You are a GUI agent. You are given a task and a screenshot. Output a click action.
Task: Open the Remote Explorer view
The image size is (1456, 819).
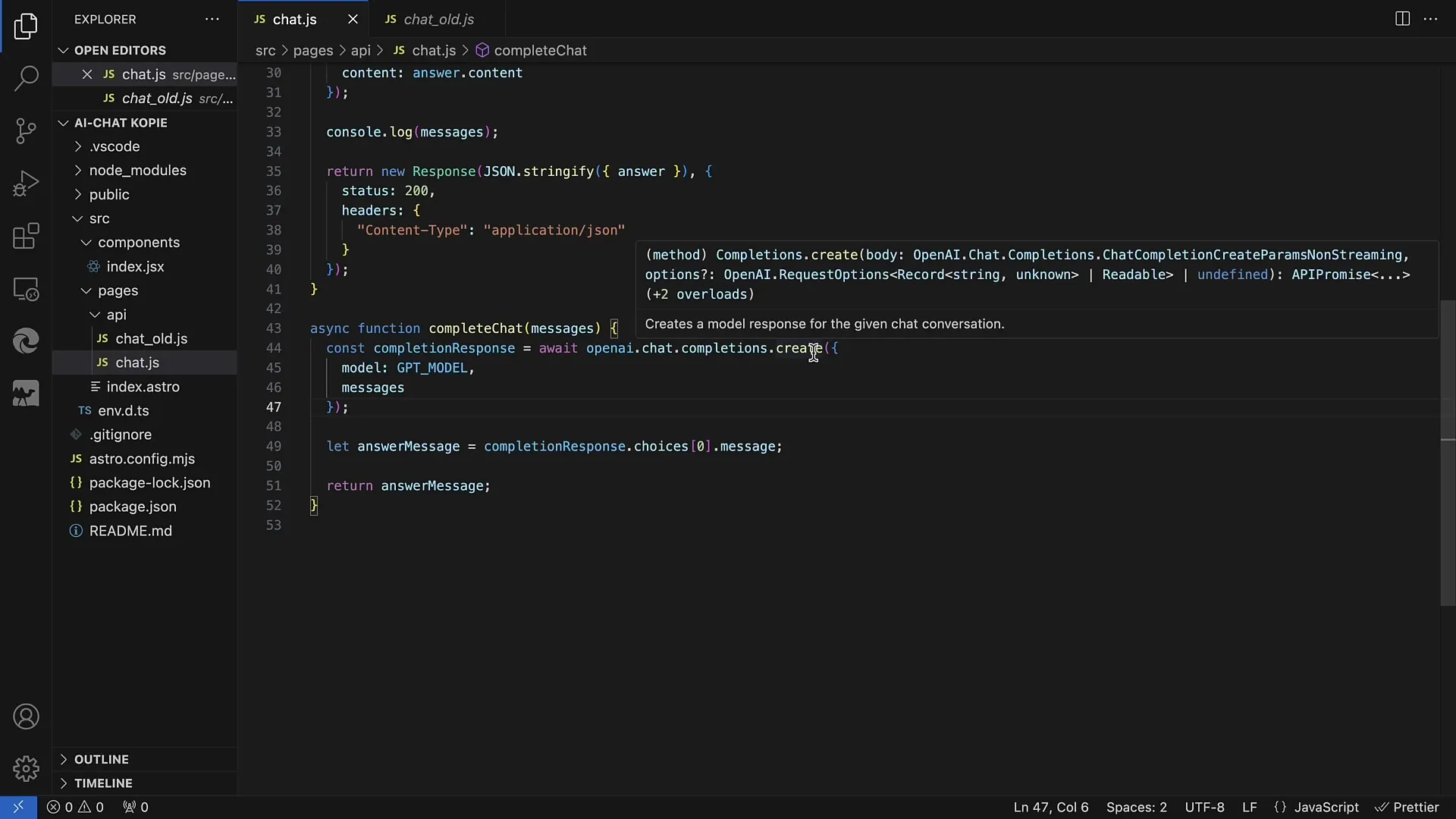[x=26, y=289]
